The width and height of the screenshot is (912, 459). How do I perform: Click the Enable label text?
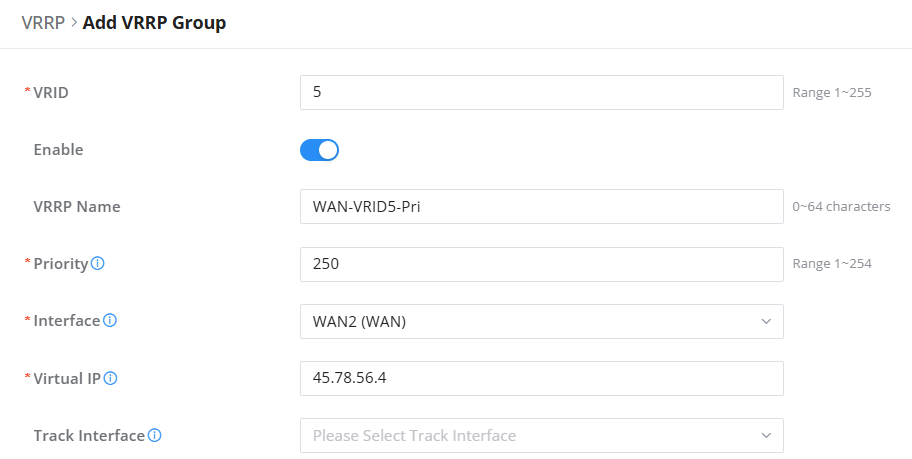pos(58,150)
